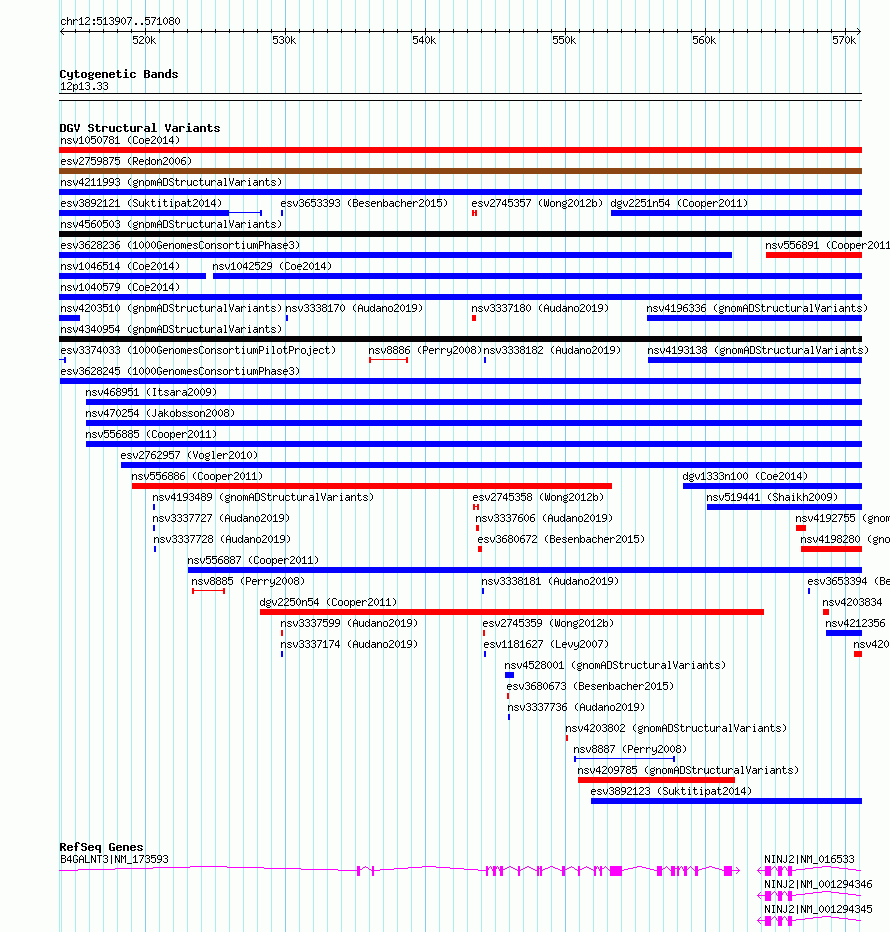Select dgv2251n54 (Cooper2011) variant
The width and height of the screenshot is (890, 932).
[679, 203]
